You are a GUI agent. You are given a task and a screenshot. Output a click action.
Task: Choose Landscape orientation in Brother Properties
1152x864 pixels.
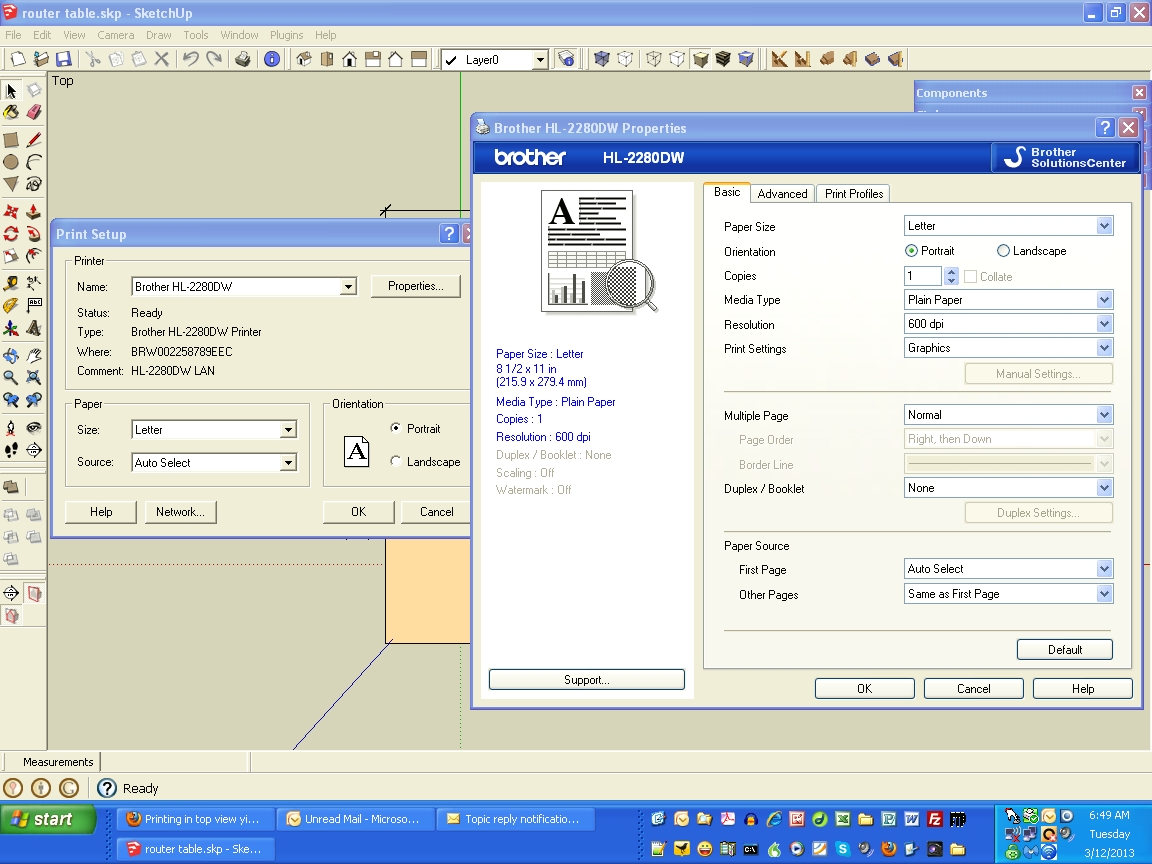click(x=1003, y=251)
